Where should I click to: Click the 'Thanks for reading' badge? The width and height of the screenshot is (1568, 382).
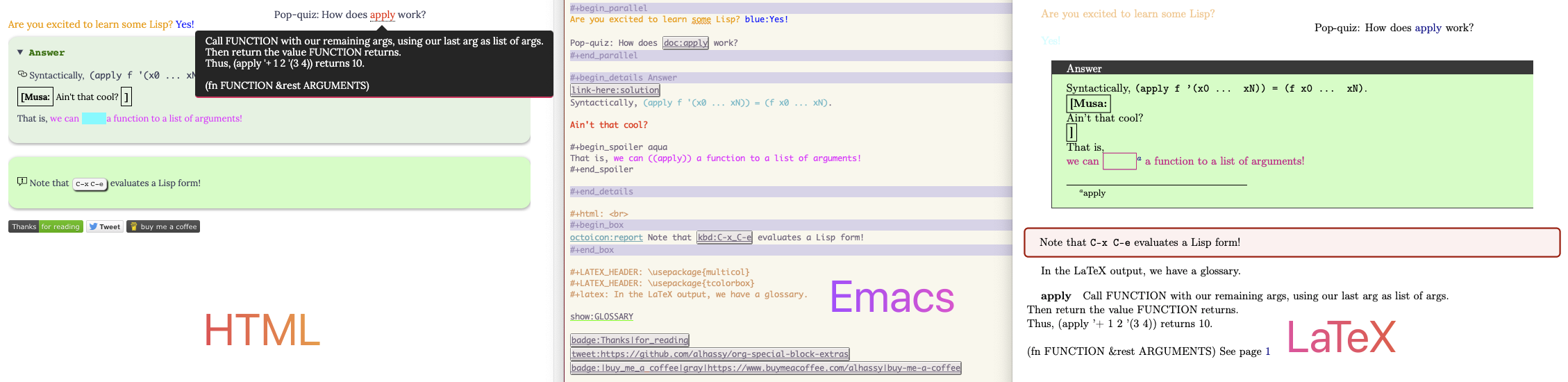[46, 226]
